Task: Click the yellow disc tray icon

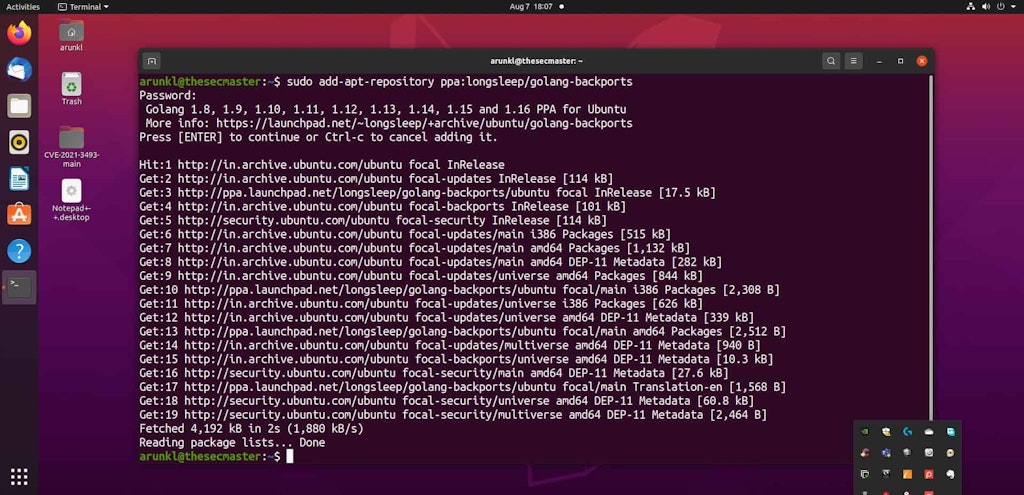Action: (x=950, y=453)
